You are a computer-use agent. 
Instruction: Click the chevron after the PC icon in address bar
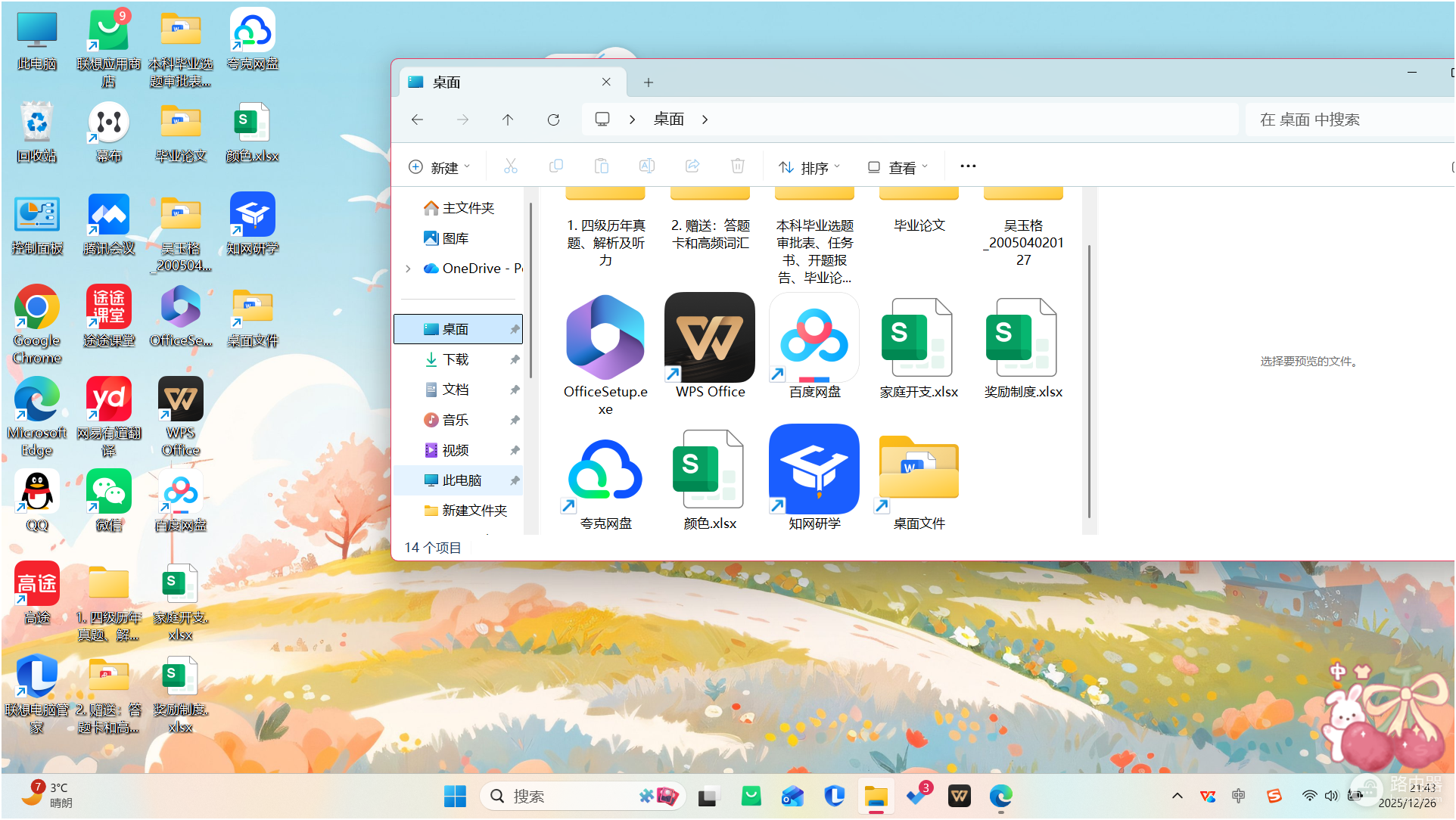click(x=633, y=120)
